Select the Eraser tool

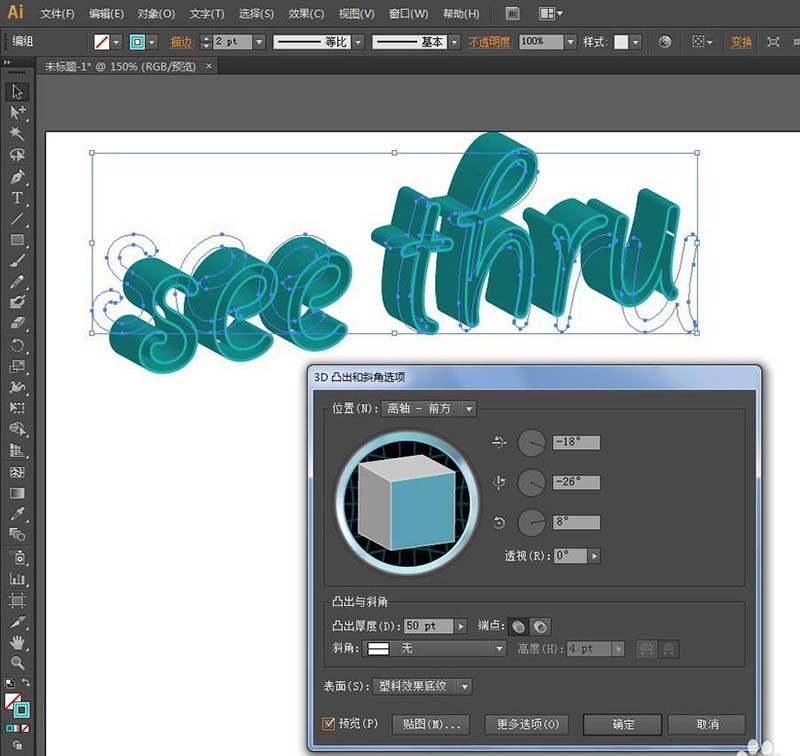(x=17, y=323)
